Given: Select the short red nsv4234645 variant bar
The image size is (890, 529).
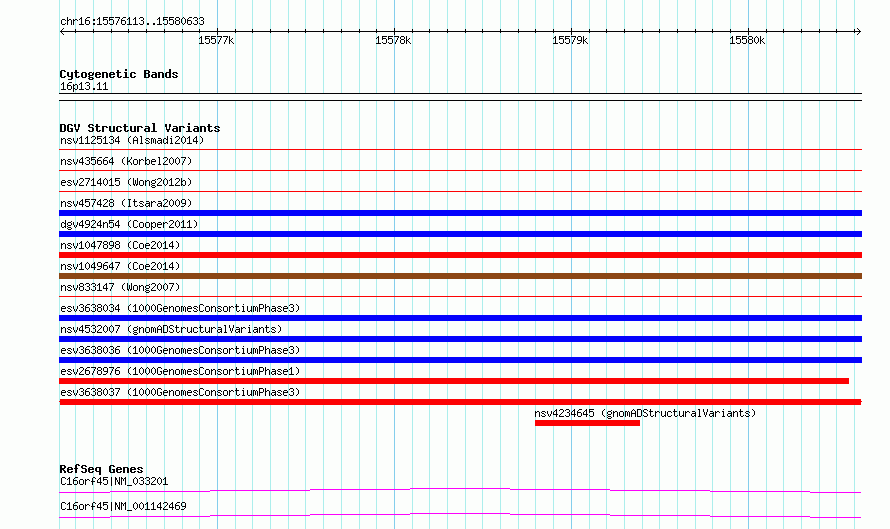Looking at the screenshot, I should (x=587, y=423).
